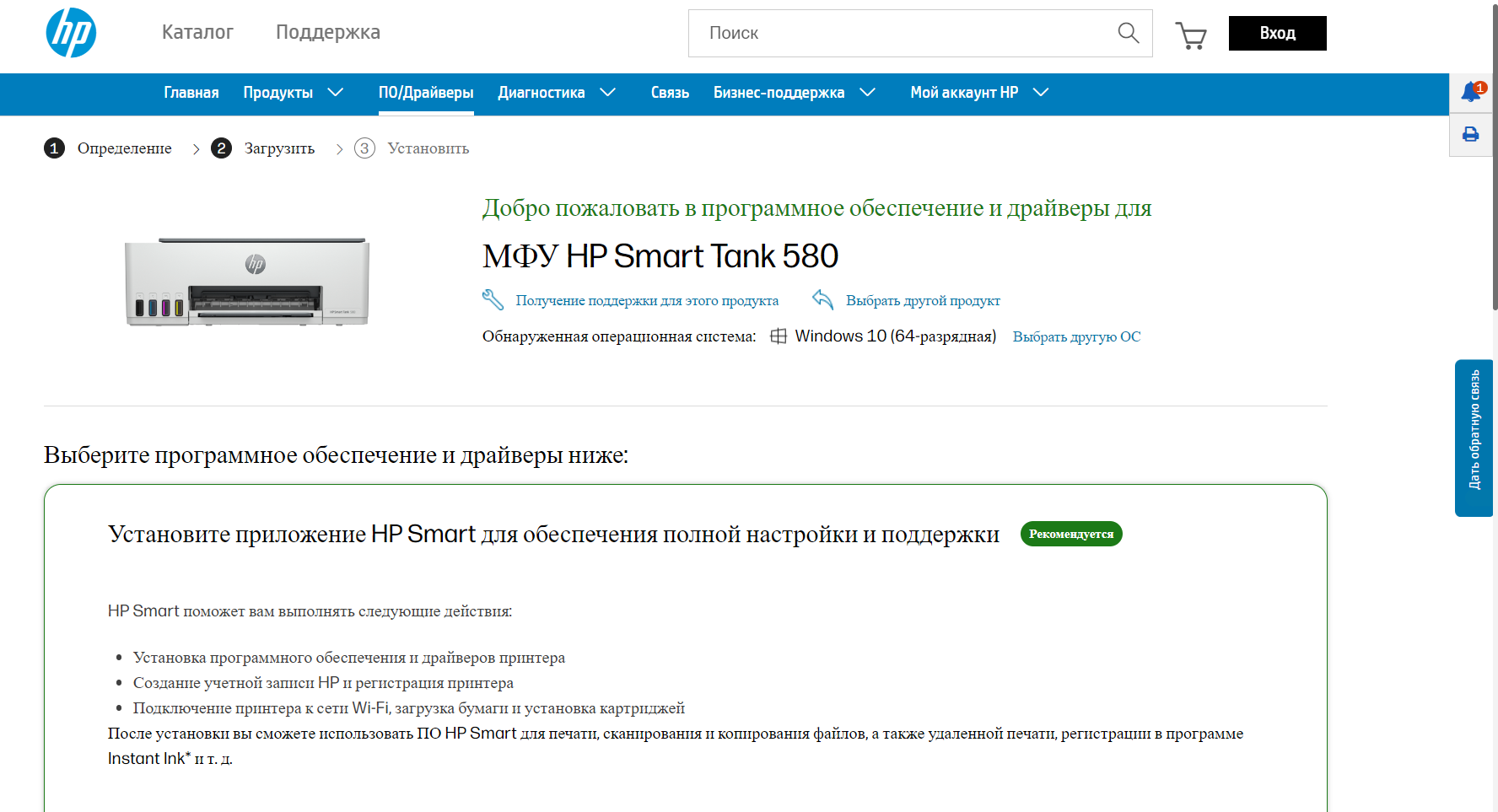Screen dimensions: 1498x812
Task: Click step 1 circle Определение
Action: click(x=54, y=148)
